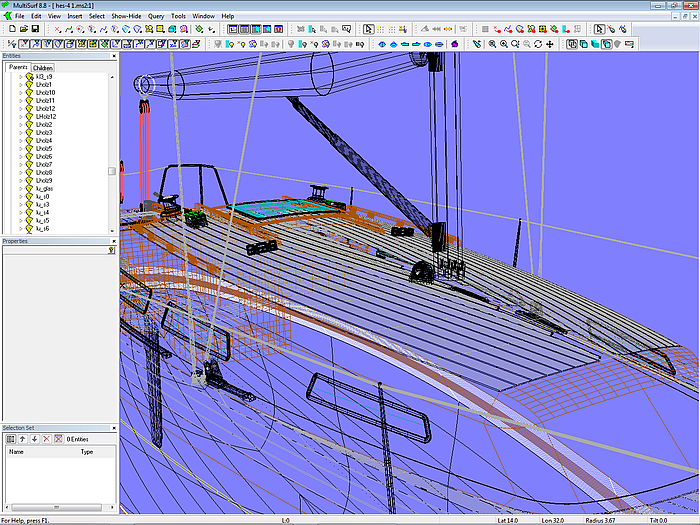Click the Rotate view circular-arrows icon
Viewport: 700px width, 525px height.
click(x=538, y=44)
